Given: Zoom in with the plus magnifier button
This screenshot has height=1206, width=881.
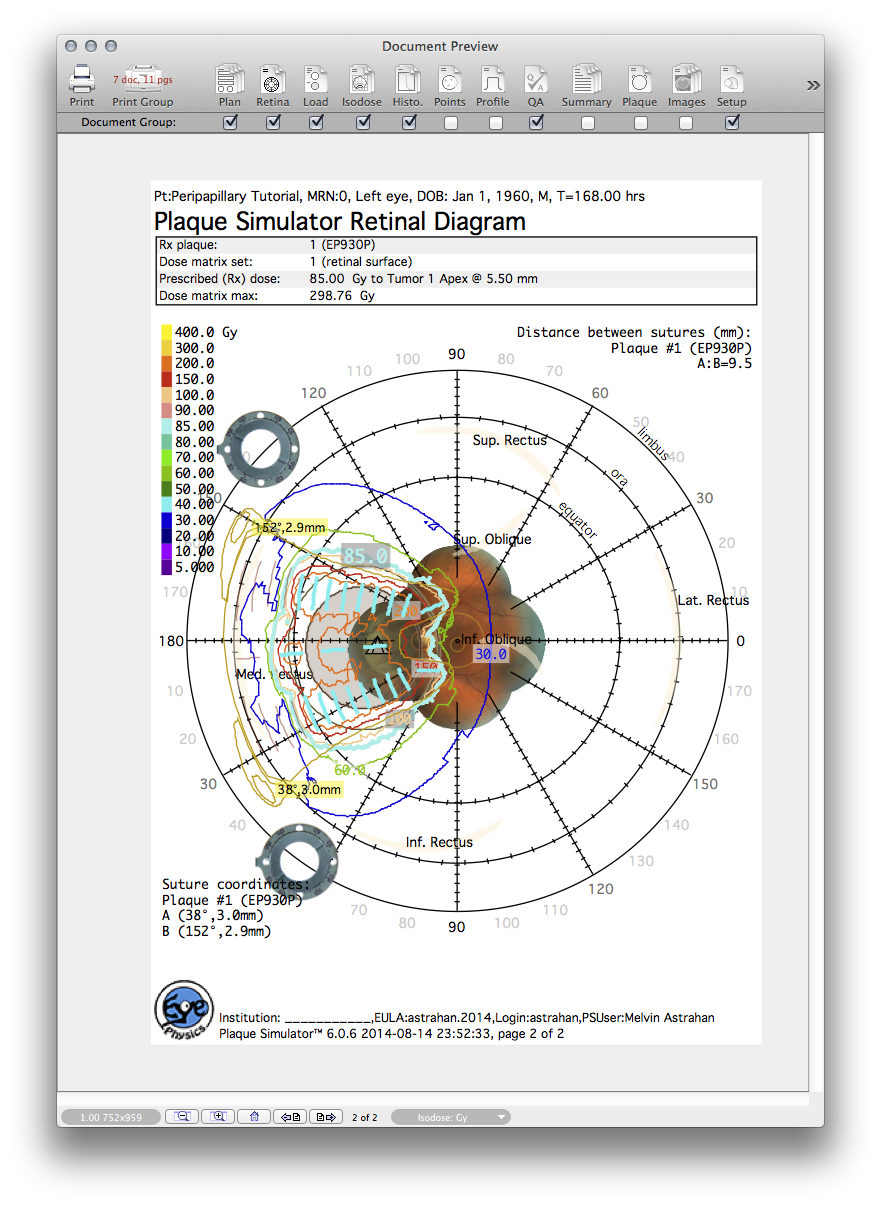Looking at the screenshot, I should (218, 1117).
